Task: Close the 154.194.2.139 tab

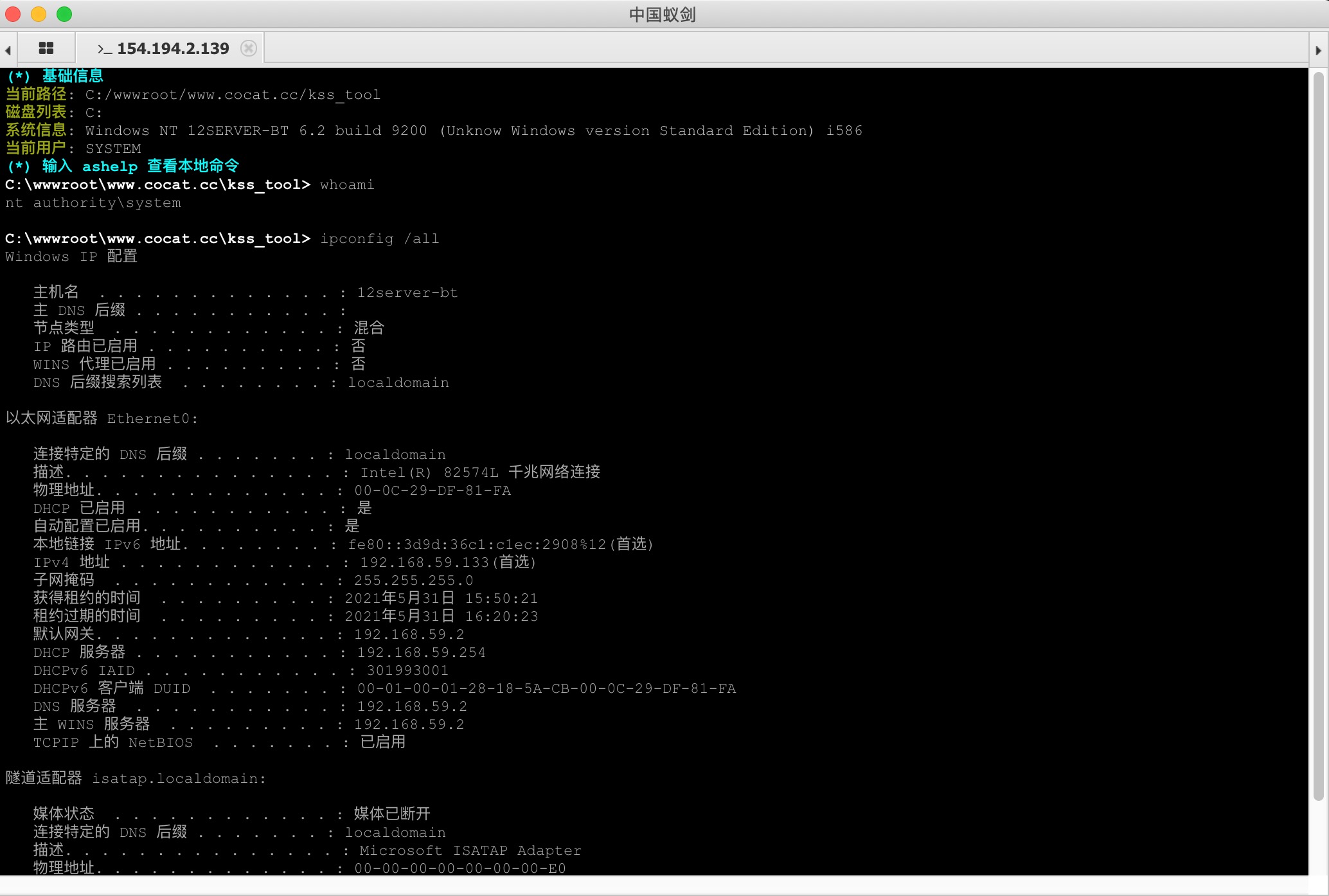Action: (249, 48)
